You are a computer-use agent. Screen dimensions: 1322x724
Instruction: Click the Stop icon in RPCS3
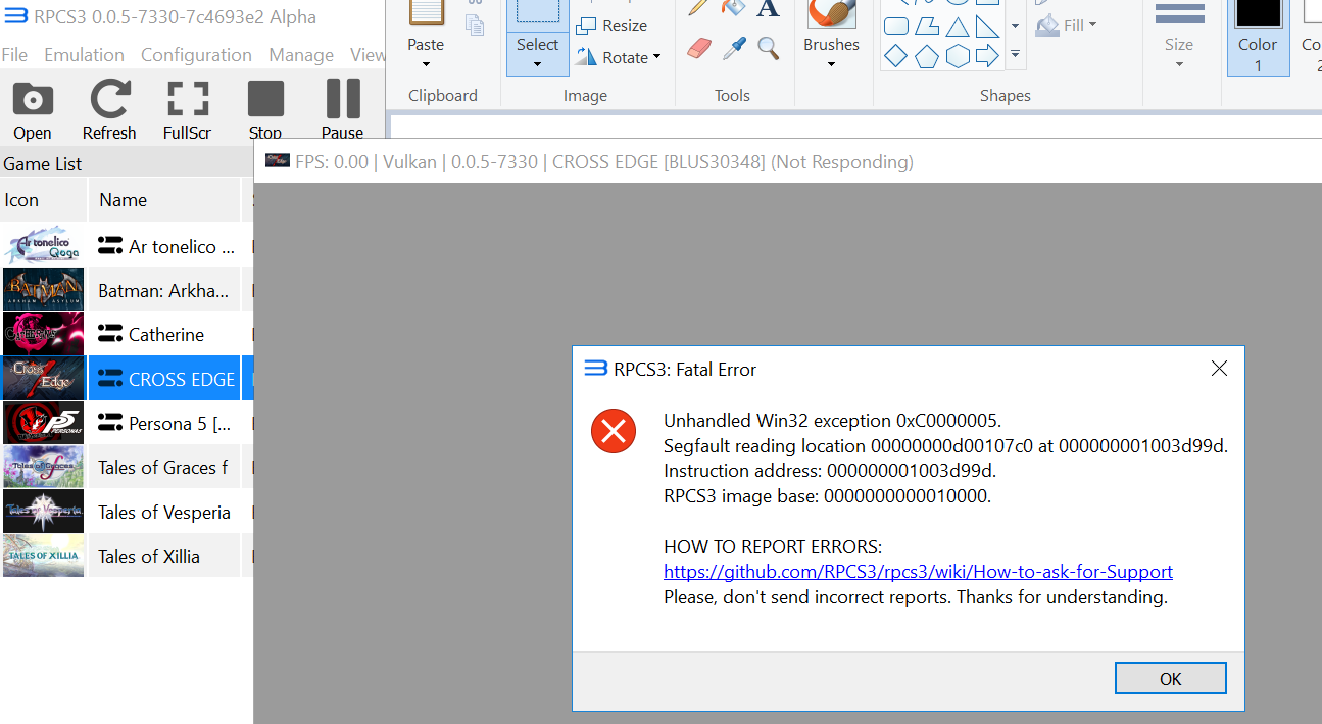pos(265,96)
